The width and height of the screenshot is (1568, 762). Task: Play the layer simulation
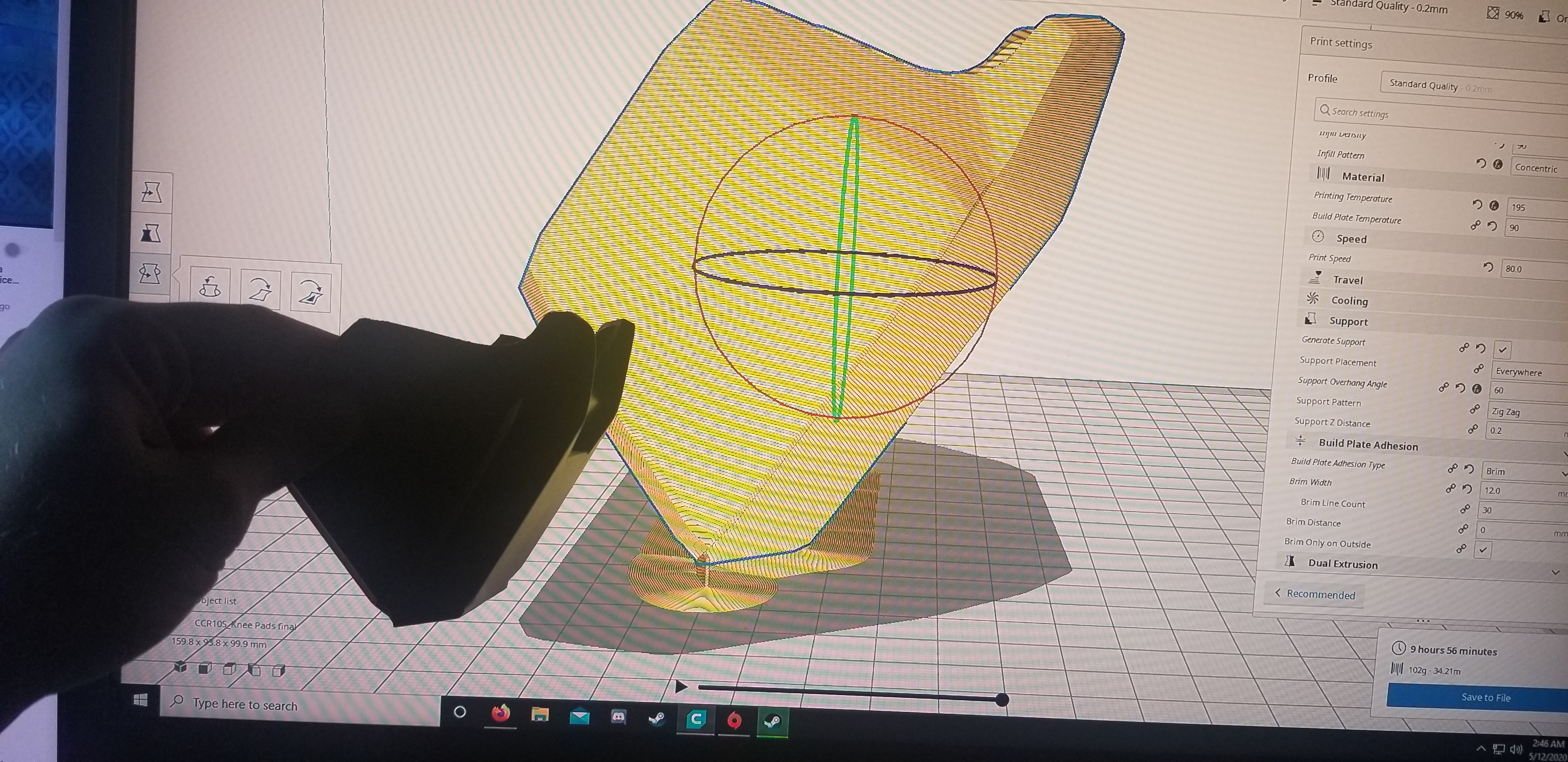tap(681, 687)
